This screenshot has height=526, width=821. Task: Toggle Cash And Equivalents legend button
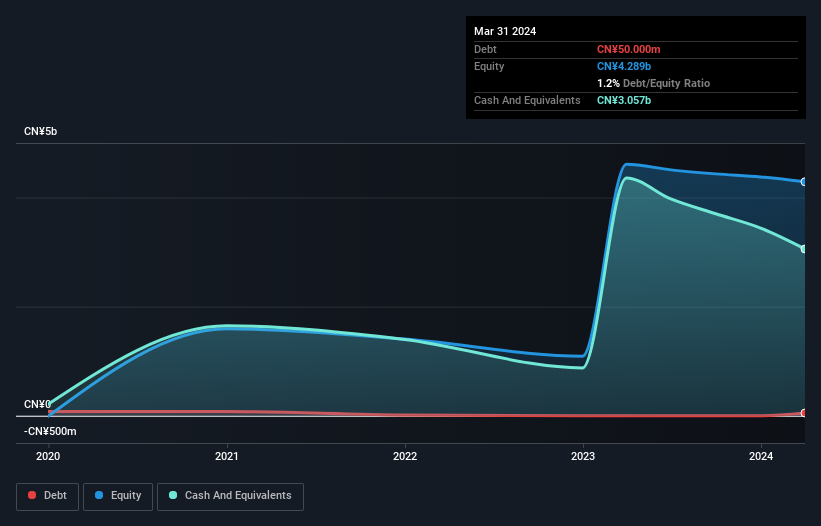230,496
